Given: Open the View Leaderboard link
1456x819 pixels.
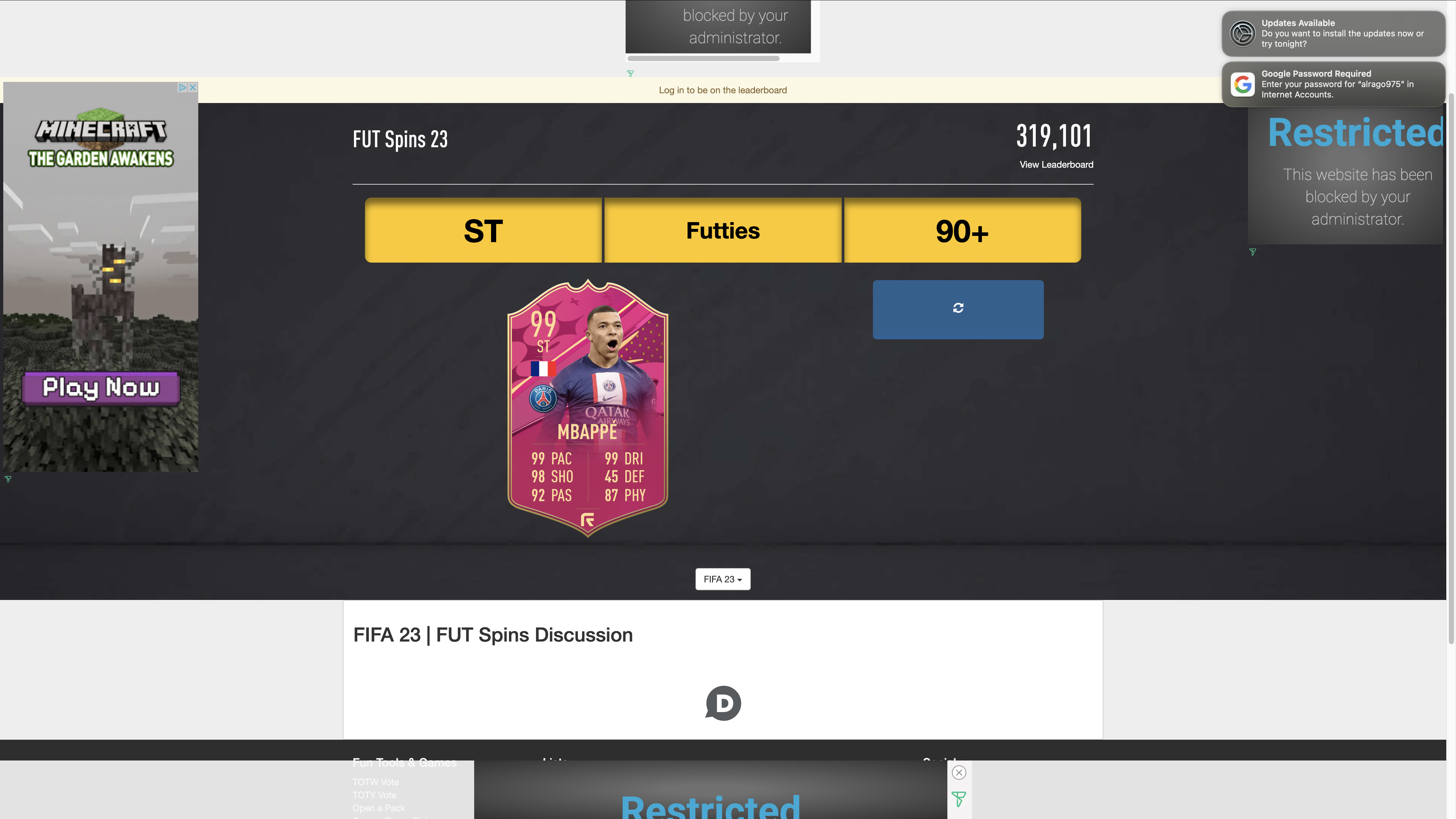Looking at the screenshot, I should click(1056, 164).
